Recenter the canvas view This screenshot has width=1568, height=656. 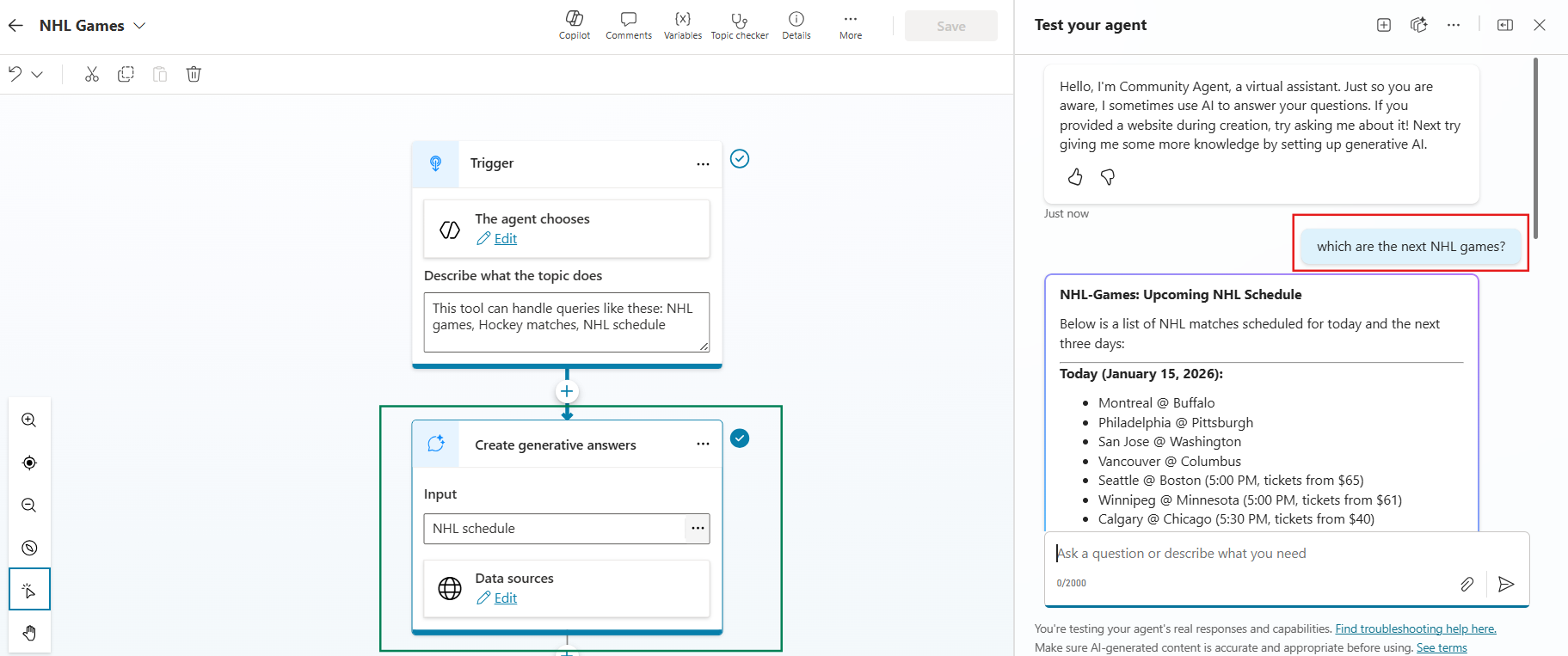tap(29, 463)
